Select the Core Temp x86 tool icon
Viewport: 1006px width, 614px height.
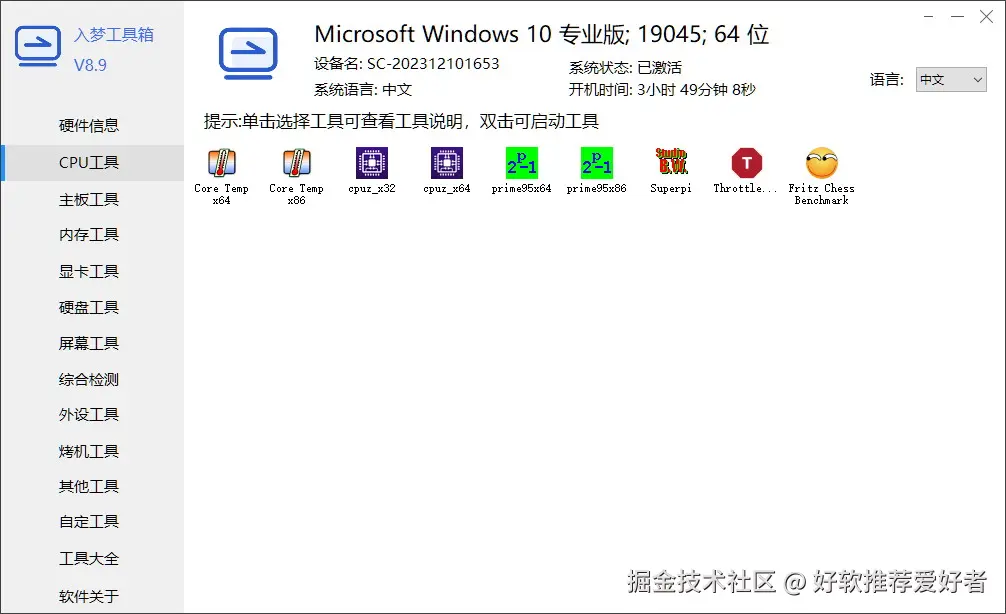pyautogui.click(x=296, y=163)
